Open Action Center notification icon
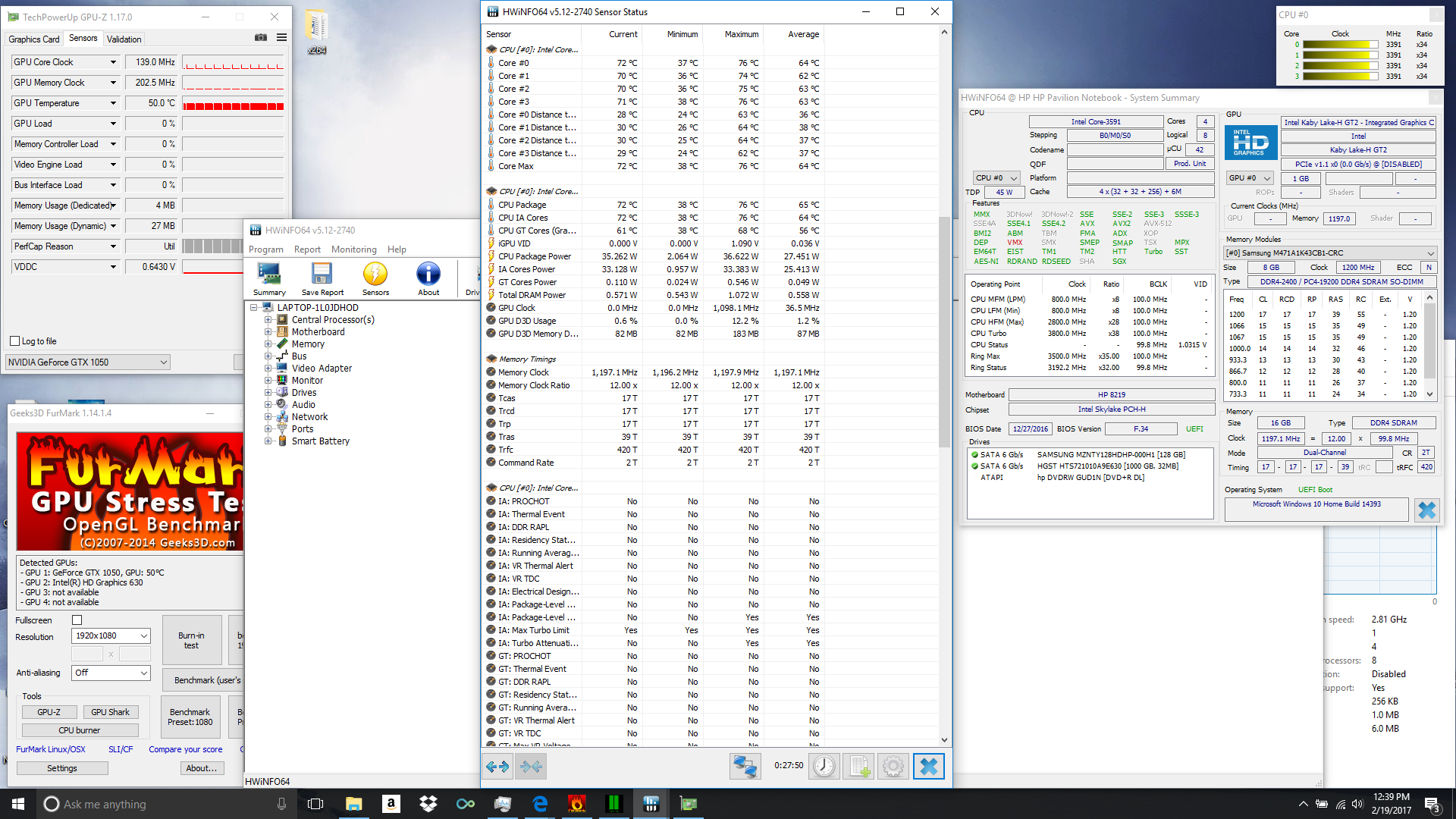 click(1432, 804)
